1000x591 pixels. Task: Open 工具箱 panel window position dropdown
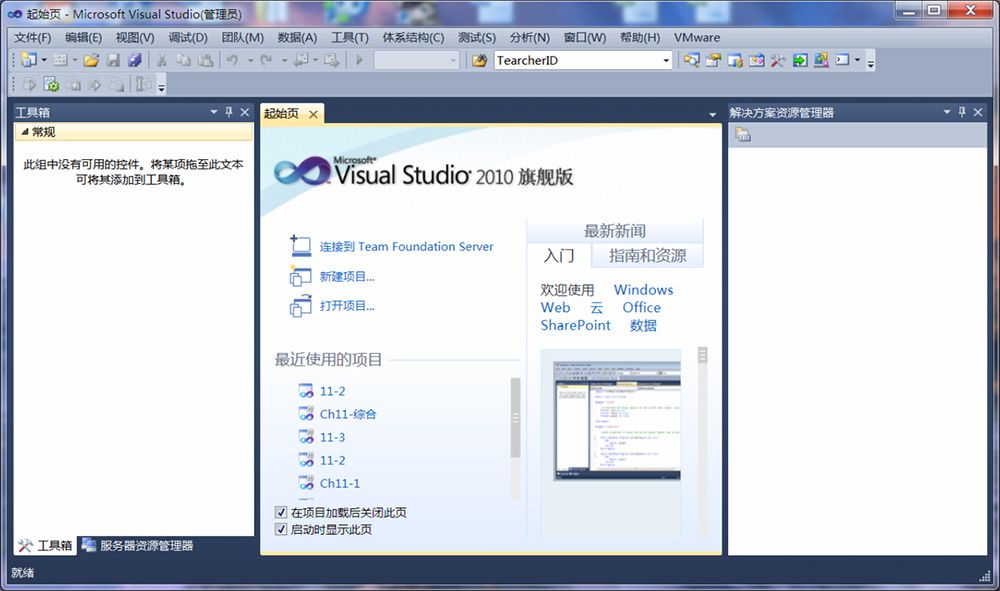tap(214, 112)
